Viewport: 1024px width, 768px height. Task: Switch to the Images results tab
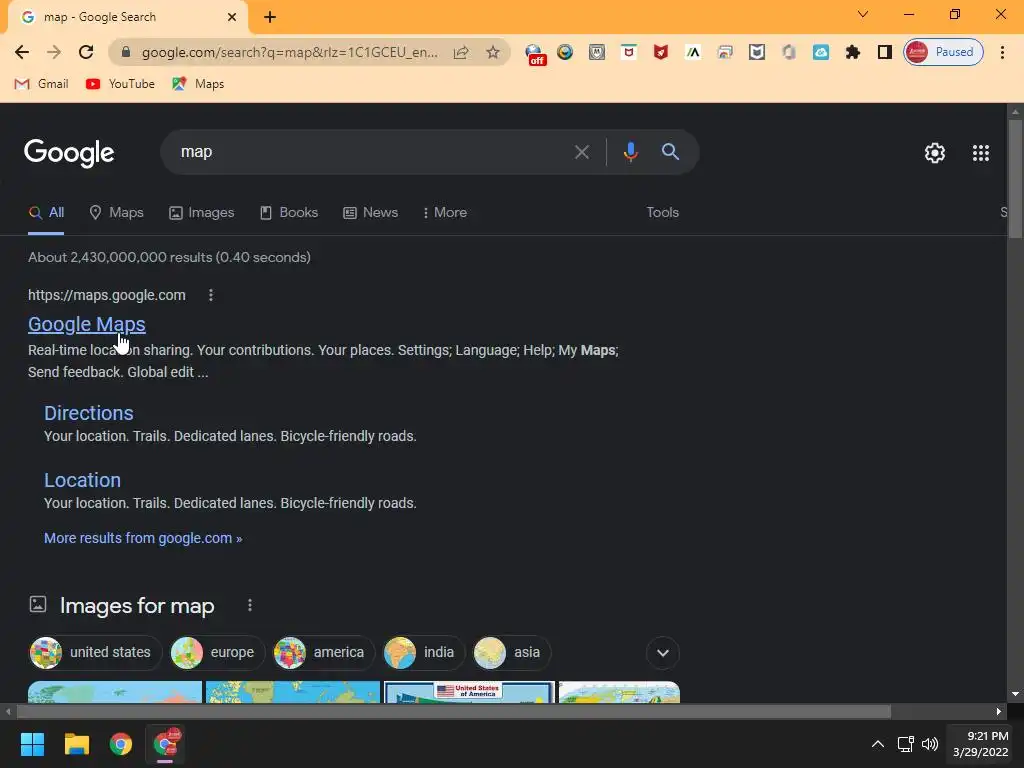coord(202,212)
